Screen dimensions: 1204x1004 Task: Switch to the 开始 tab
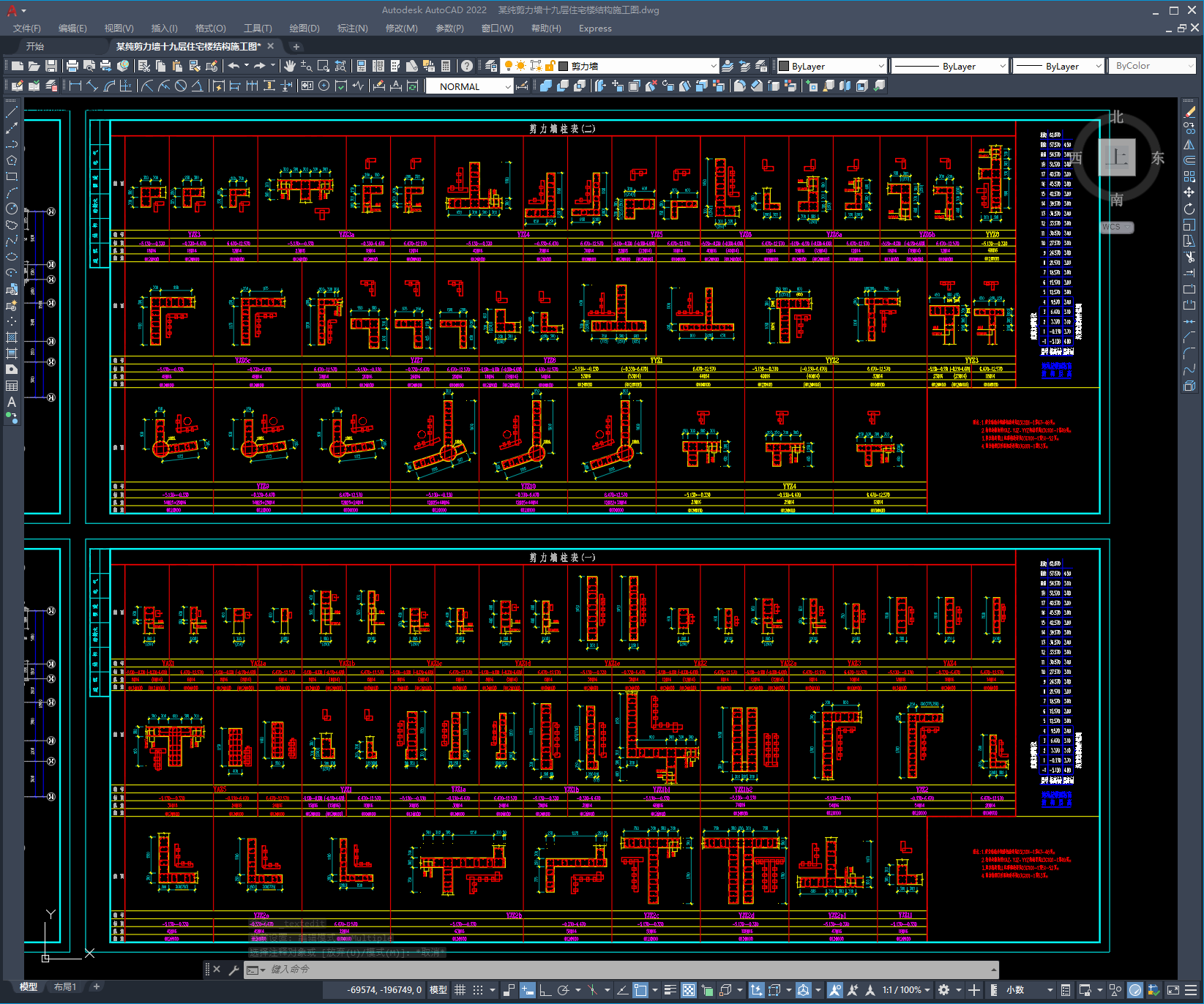click(35, 46)
